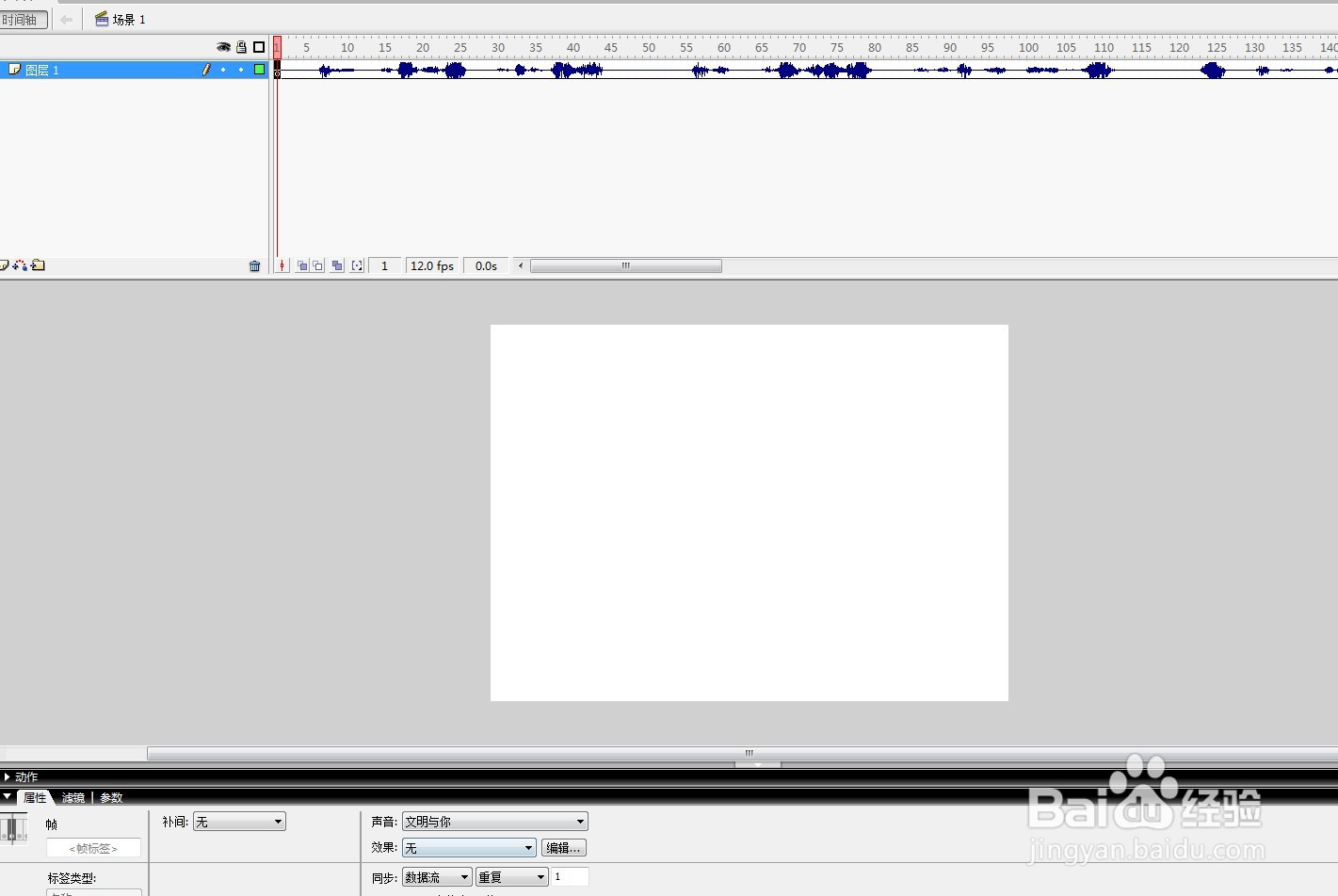Open the 声音 sound dropdown 文明与你
Viewport: 1338px width, 896px height.
[495, 822]
